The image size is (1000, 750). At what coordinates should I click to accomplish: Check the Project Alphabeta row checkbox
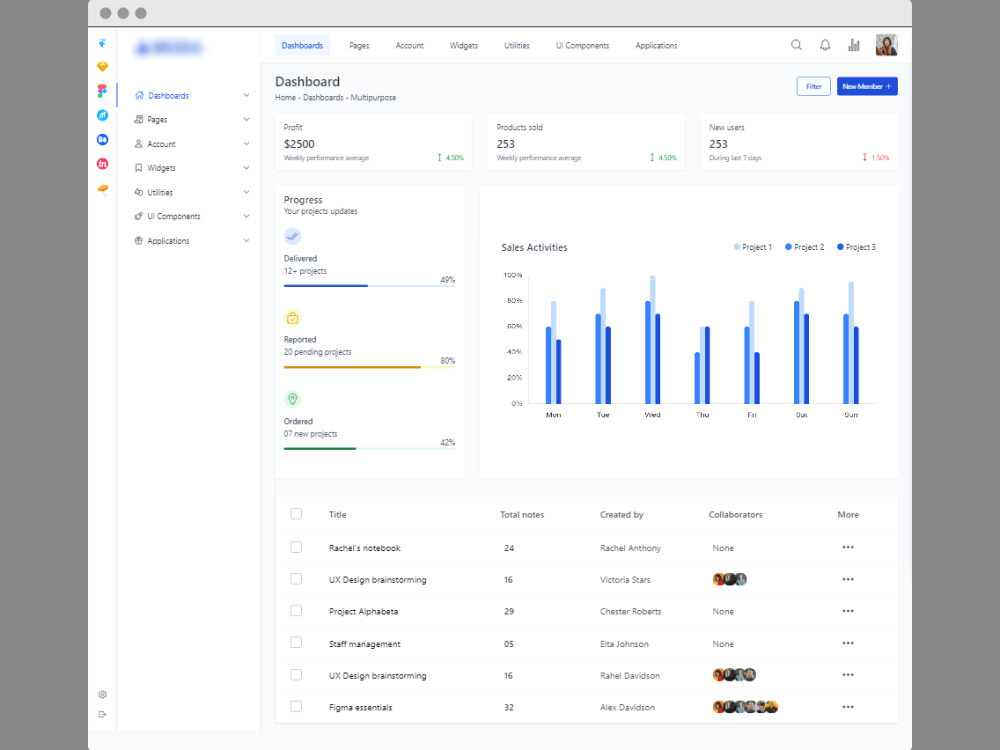pos(296,611)
